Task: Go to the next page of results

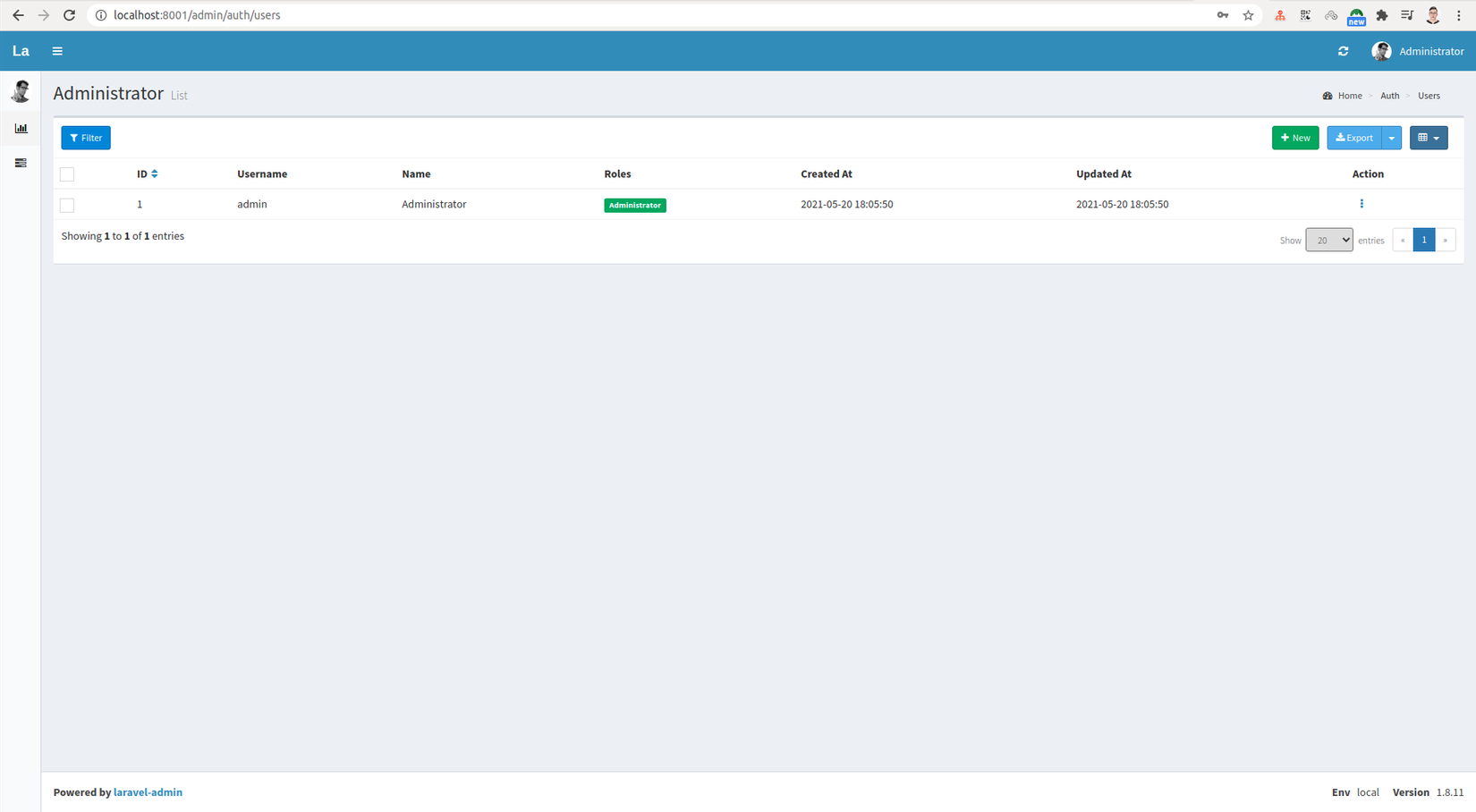Action: click(1445, 240)
